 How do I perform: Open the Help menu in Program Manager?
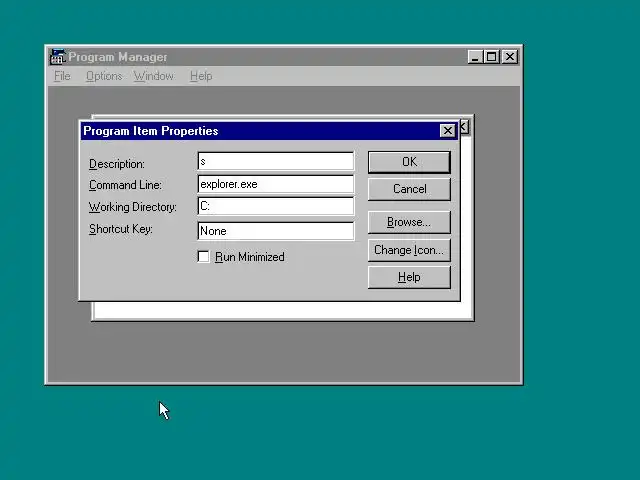201,76
